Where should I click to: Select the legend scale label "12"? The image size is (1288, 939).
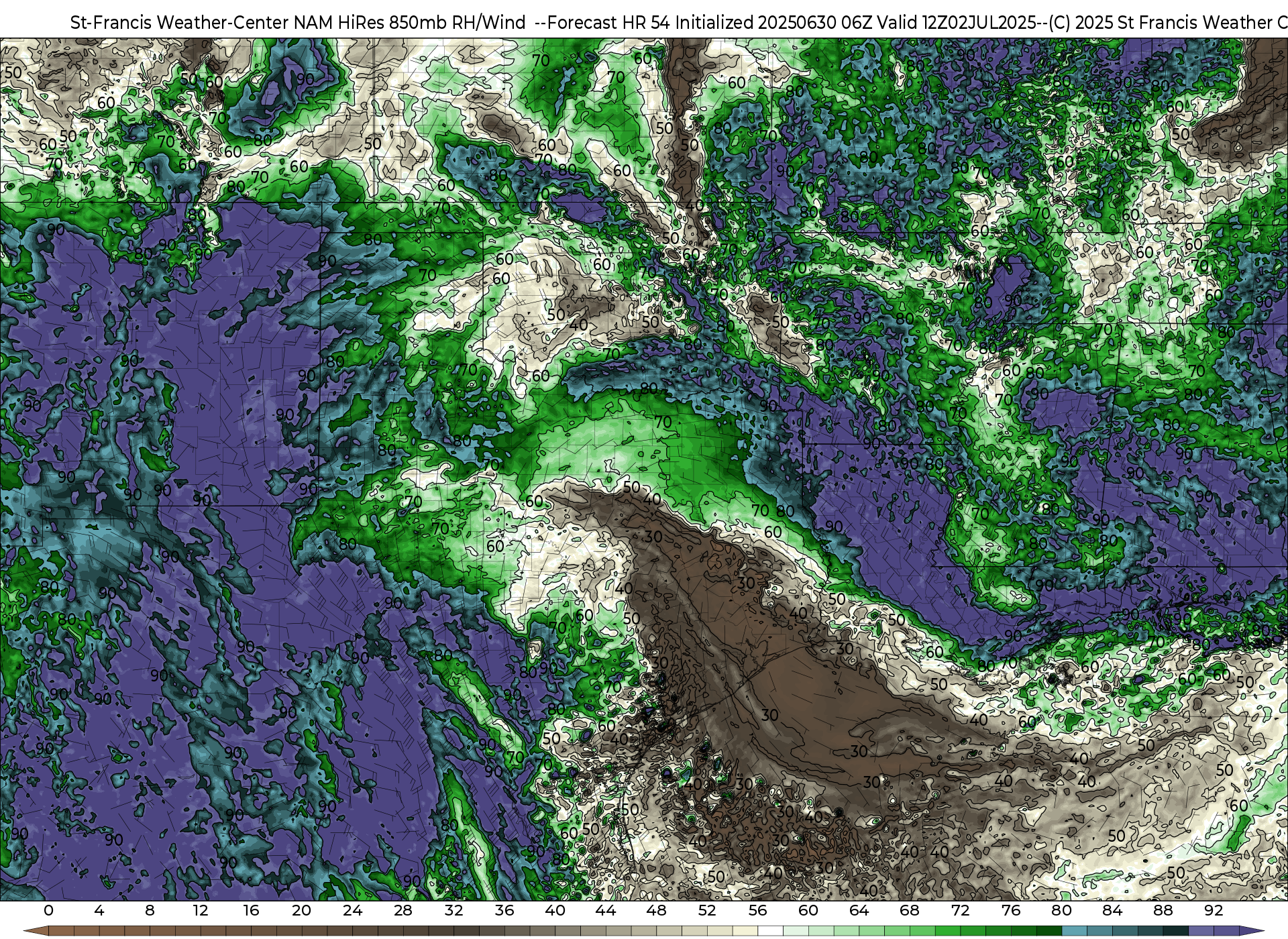pos(201,910)
